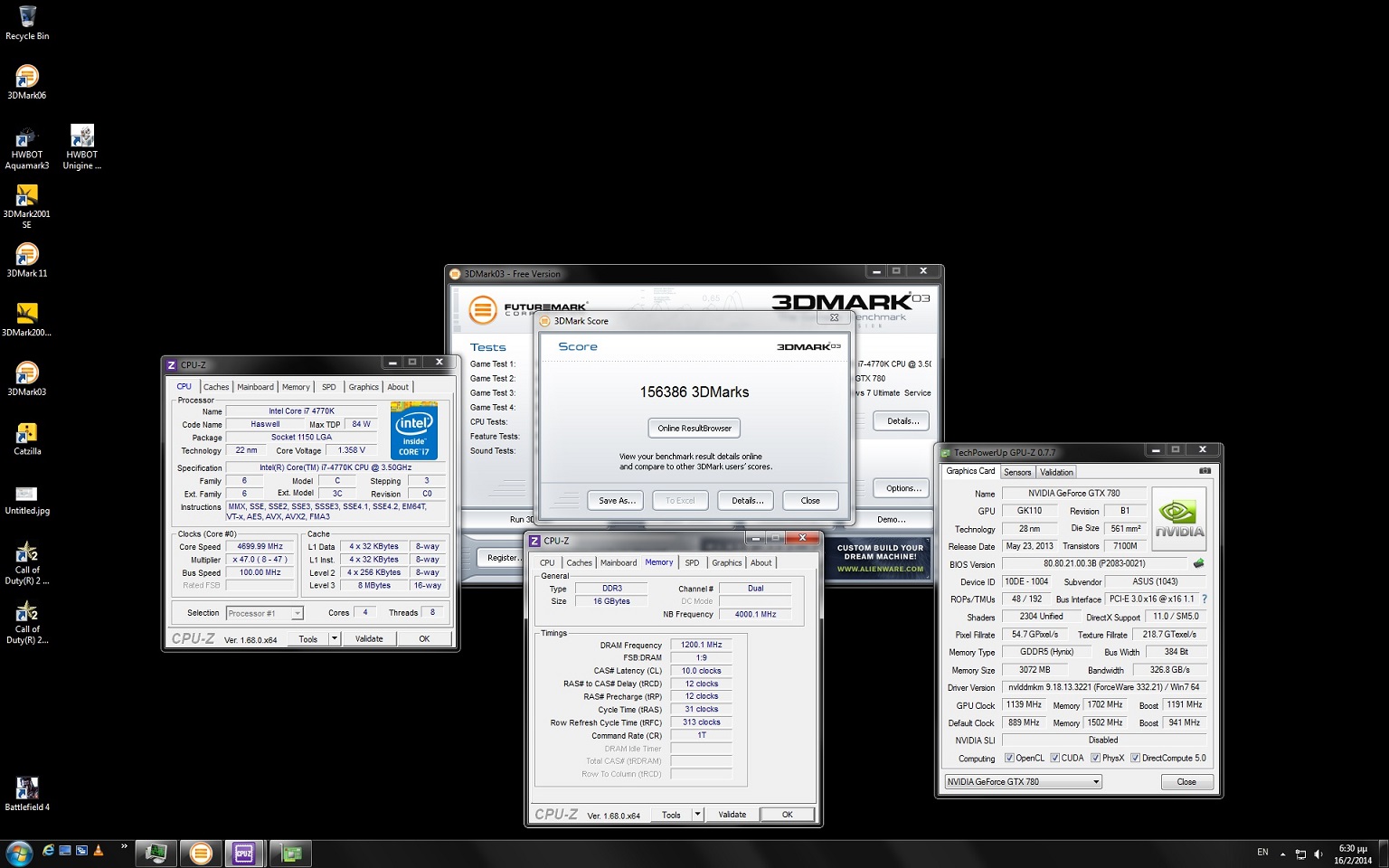Screen dimensions: 1389x868
Task: Switch to Mainboard tab in CPU-Z CPU window
Action: point(255,387)
